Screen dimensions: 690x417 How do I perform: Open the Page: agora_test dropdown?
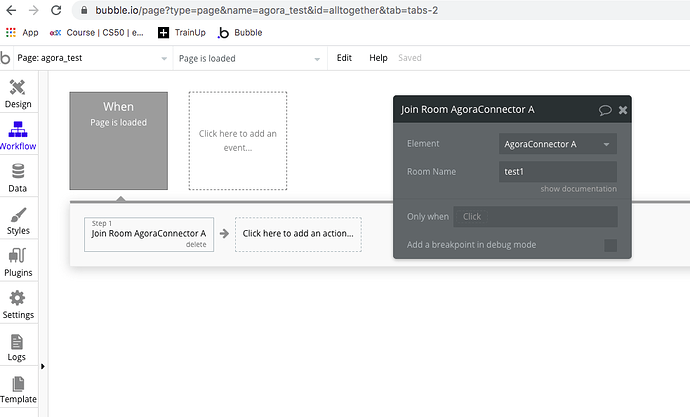92,58
